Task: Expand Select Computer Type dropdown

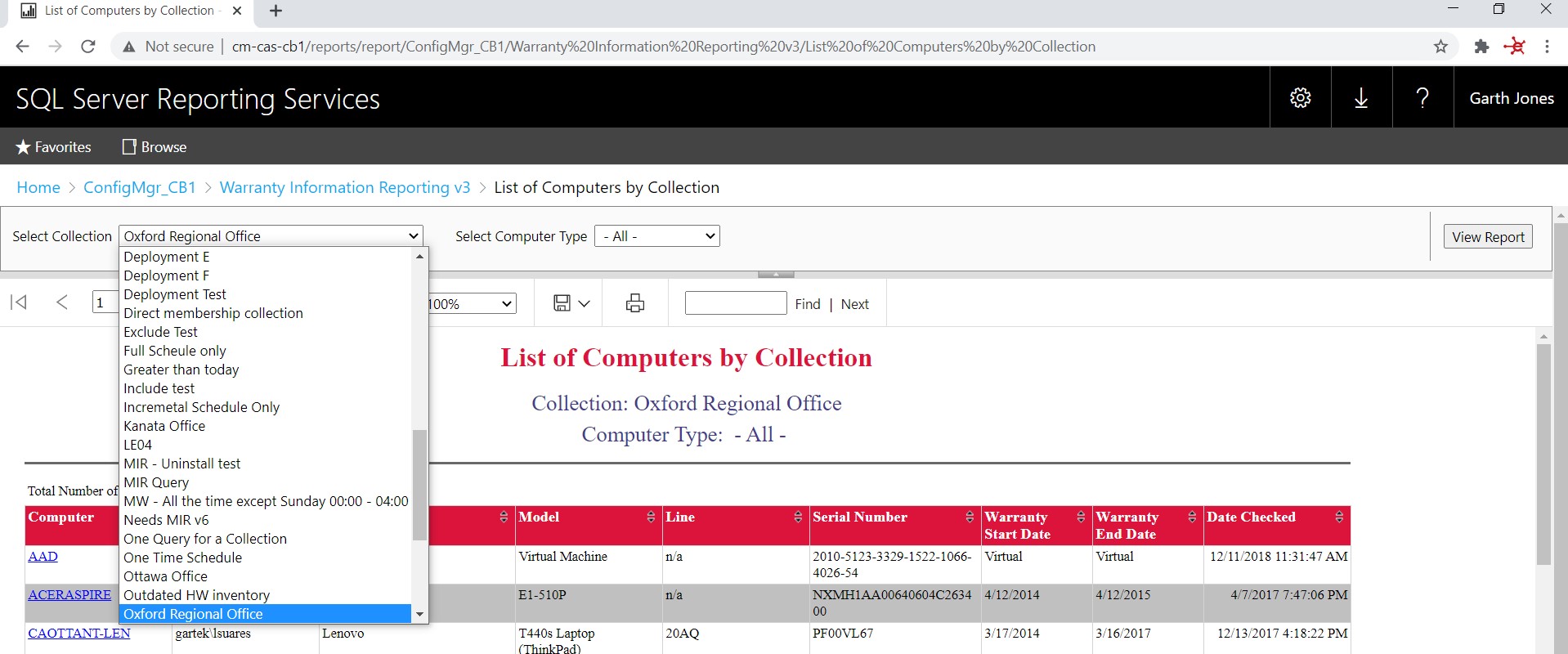Action: (x=656, y=236)
